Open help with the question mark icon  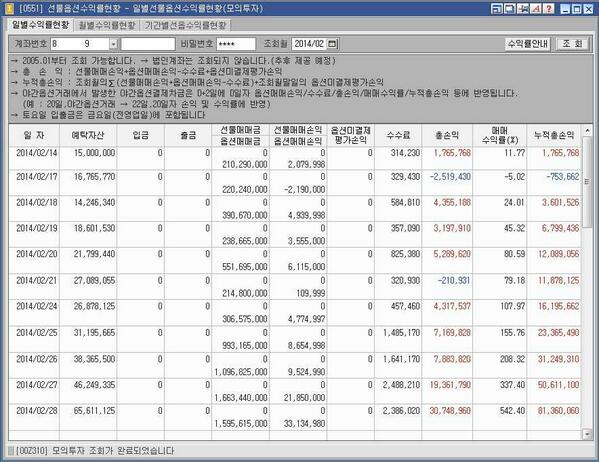coord(549,9)
